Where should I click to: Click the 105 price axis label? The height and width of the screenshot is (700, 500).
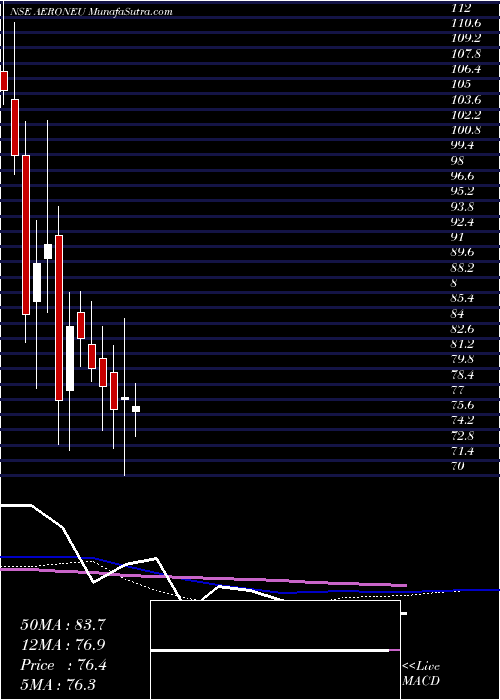click(461, 84)
